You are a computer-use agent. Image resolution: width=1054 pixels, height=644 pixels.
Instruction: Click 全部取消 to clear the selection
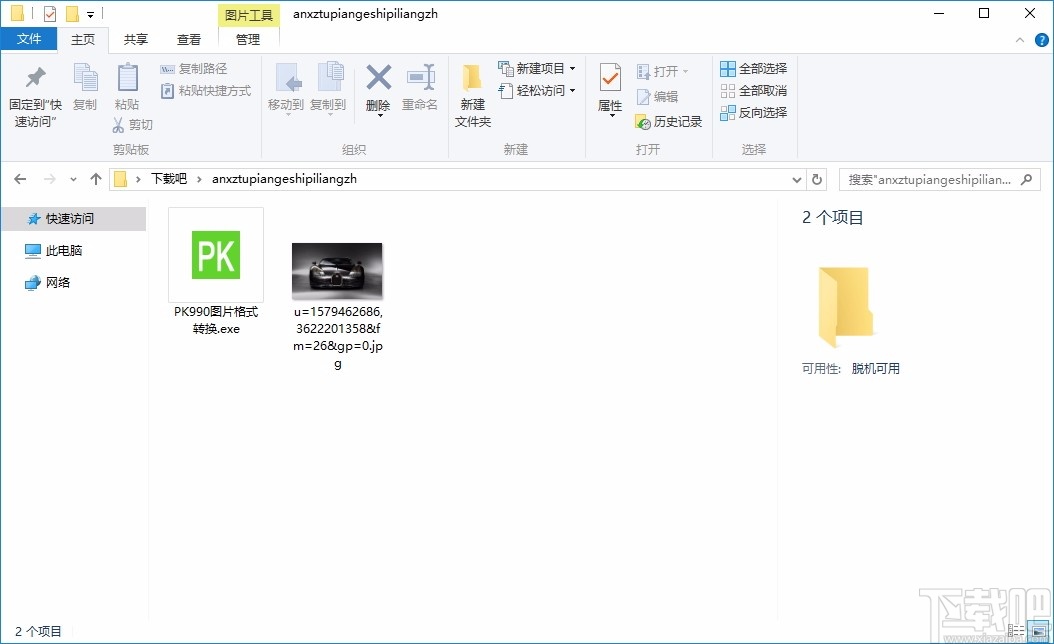click(x=753, y=90)
